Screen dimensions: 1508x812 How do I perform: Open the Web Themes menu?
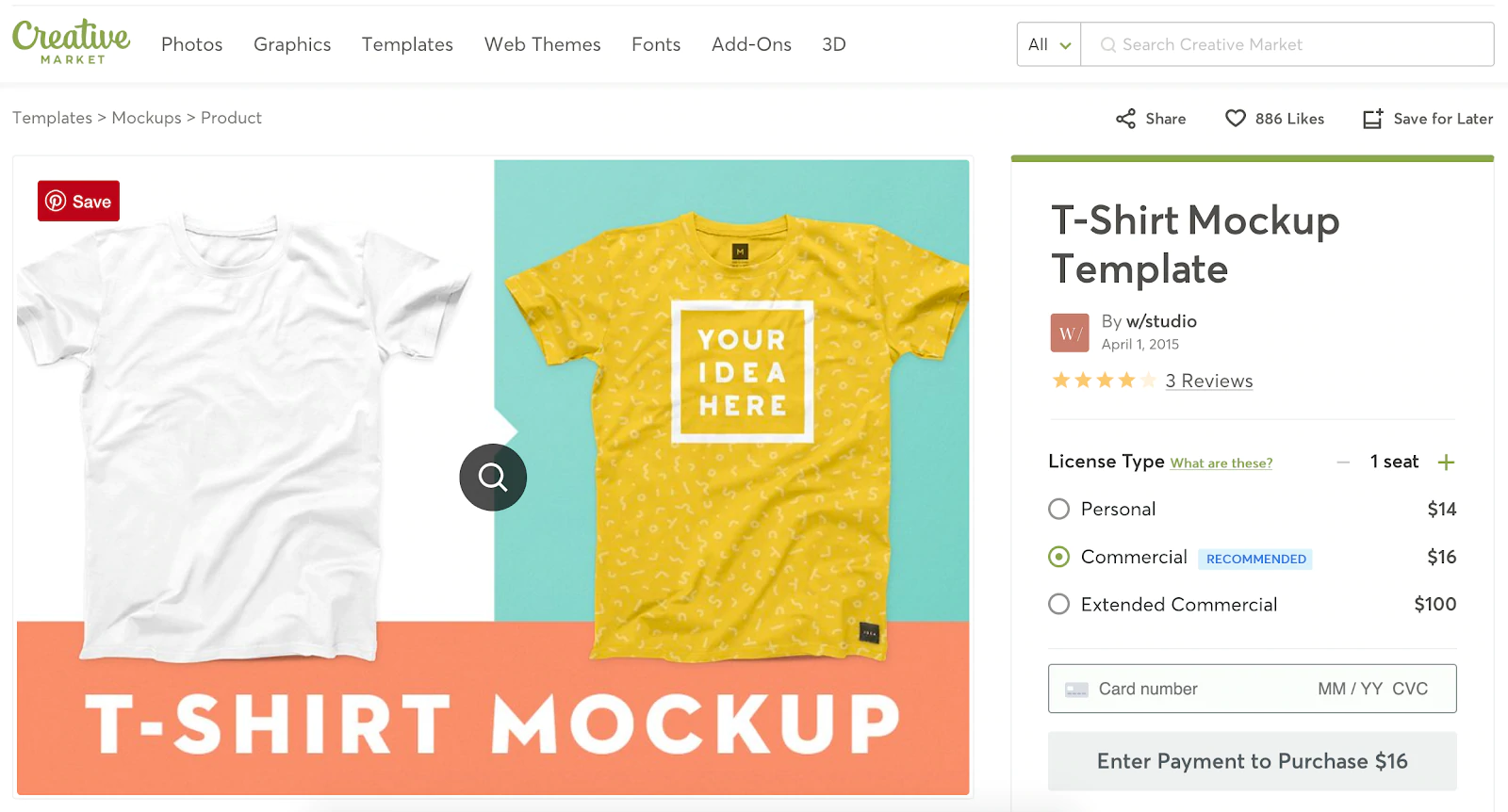click(542, 44)
